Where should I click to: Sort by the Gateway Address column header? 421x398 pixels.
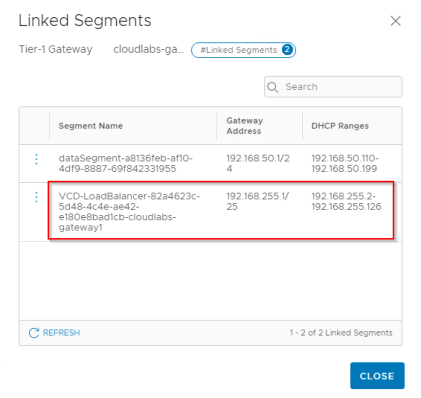click(245, 126)
